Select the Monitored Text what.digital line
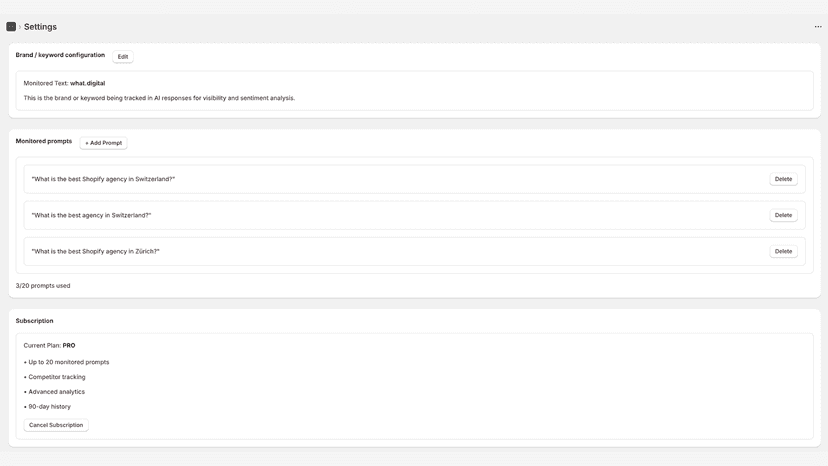This screenshot has height=466, width=828. 64,83
